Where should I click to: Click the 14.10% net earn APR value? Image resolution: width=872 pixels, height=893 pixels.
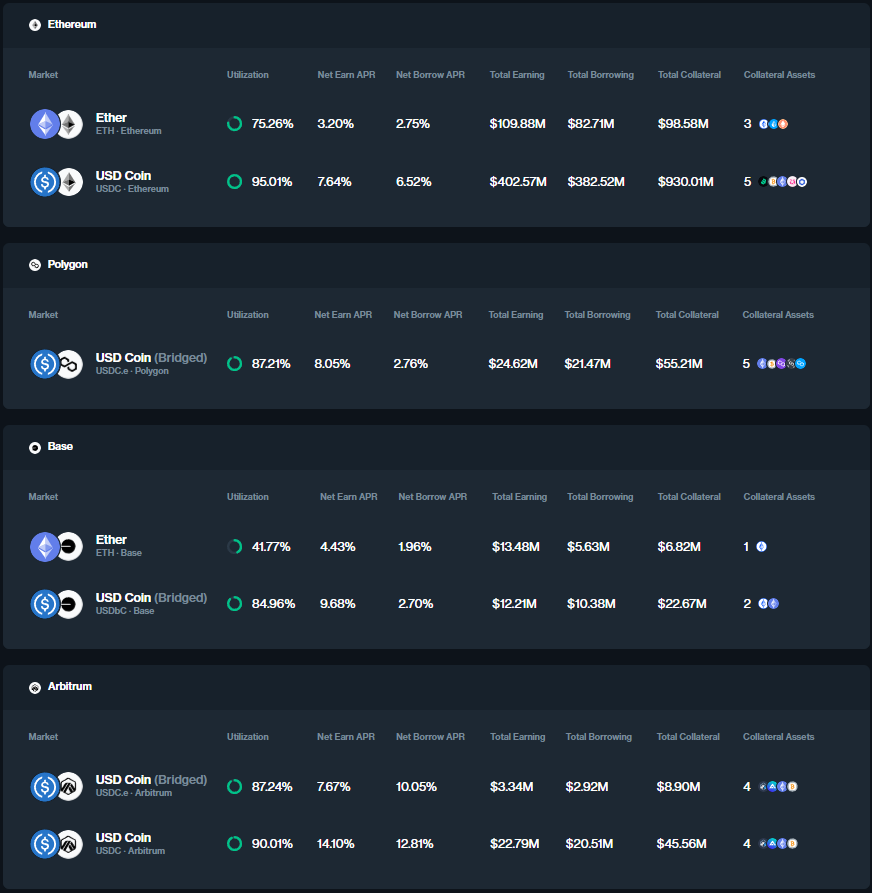click(x=335, y=844)
